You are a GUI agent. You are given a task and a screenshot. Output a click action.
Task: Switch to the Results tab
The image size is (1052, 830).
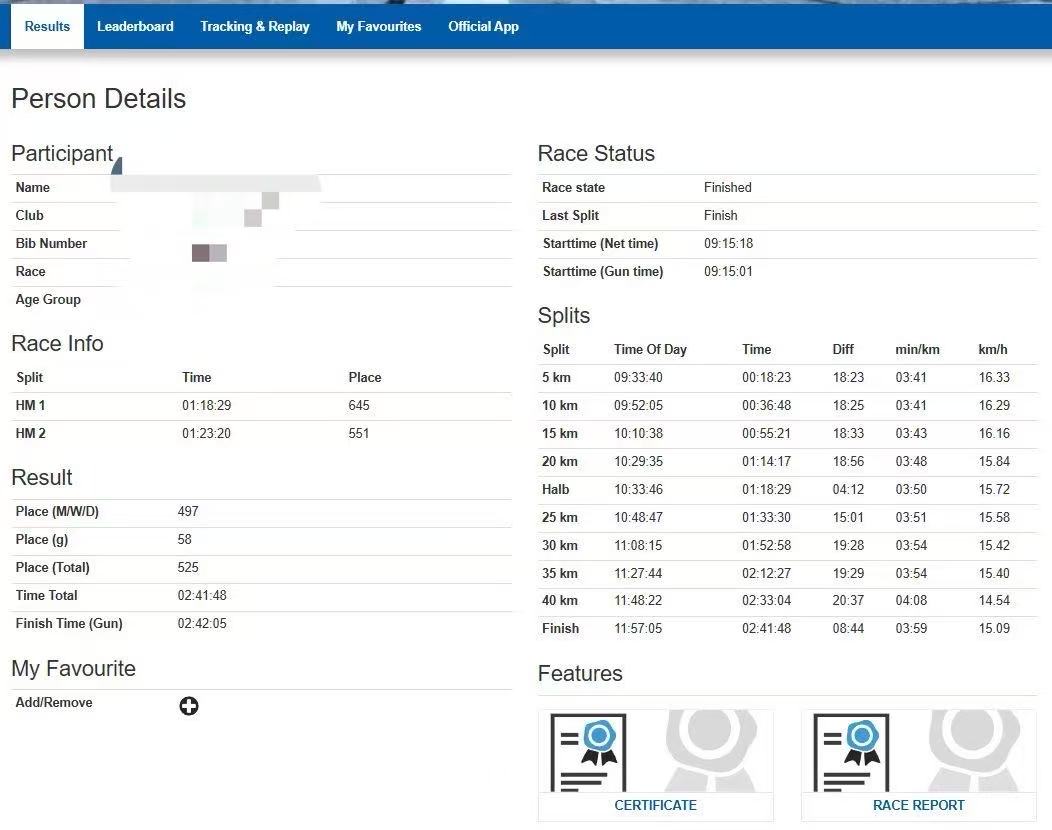[47, 26]
